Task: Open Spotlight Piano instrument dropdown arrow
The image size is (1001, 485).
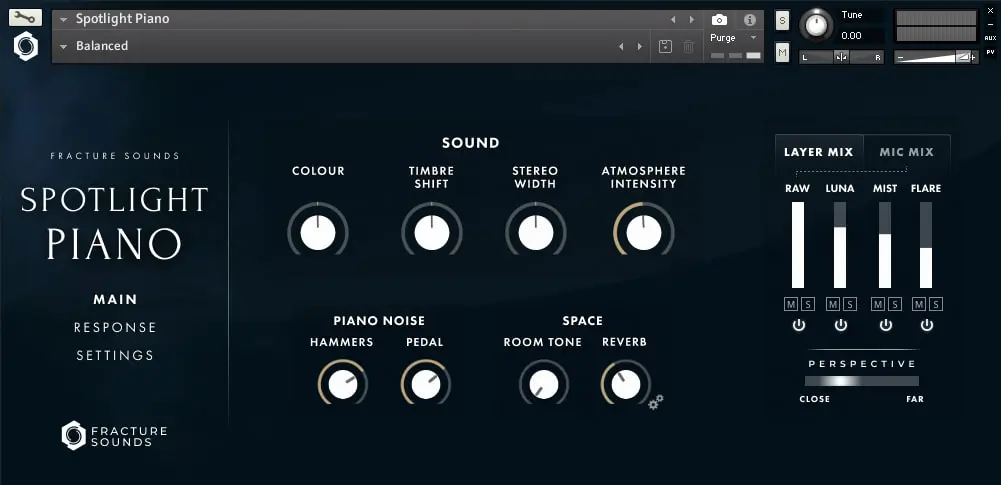Action: tap(63, 20)
